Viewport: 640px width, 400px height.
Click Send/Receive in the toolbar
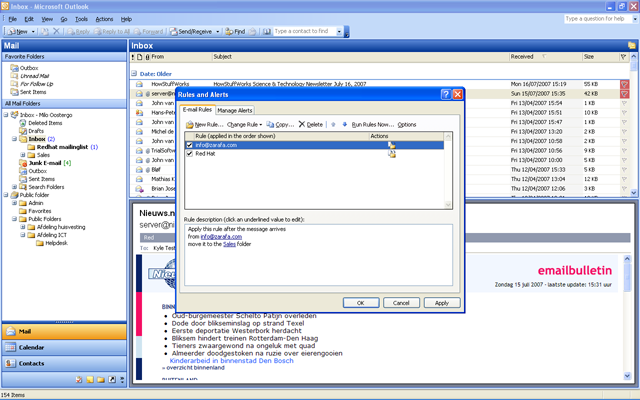click(191, 31)
